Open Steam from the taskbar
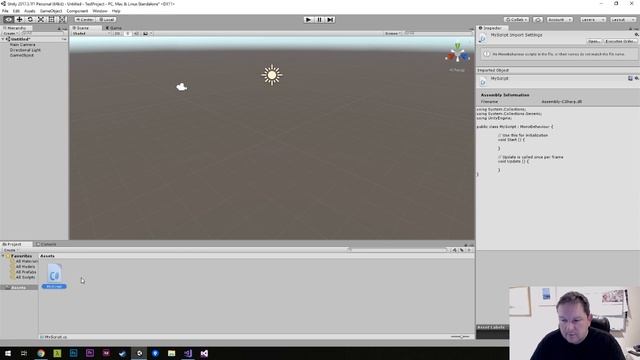Viewport: 640px width, 360px height. (122, 353)
